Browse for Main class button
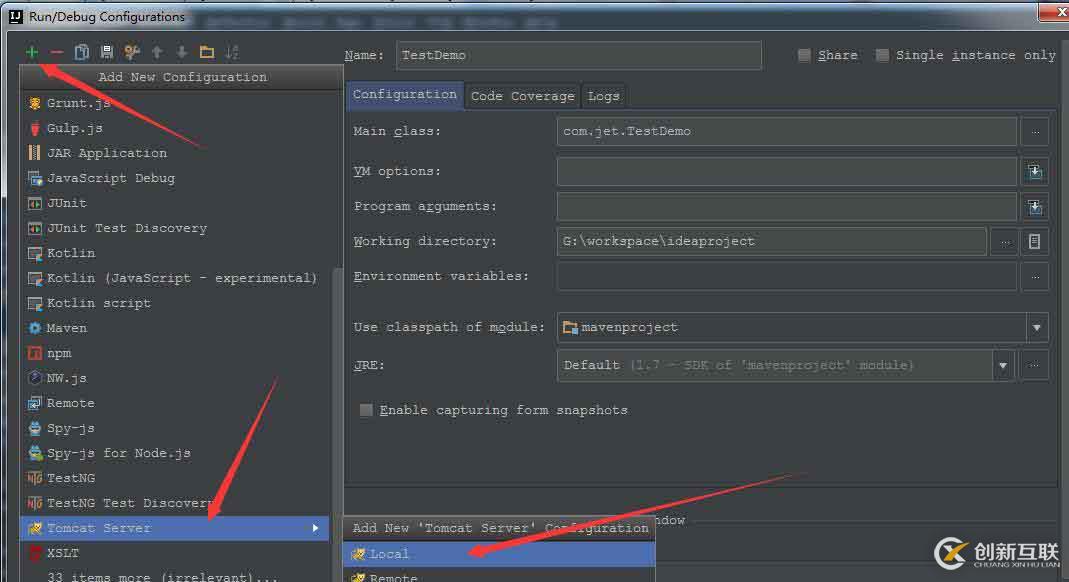The height and width of the screenshot is (582, 1069). [x=1035, y=132]
